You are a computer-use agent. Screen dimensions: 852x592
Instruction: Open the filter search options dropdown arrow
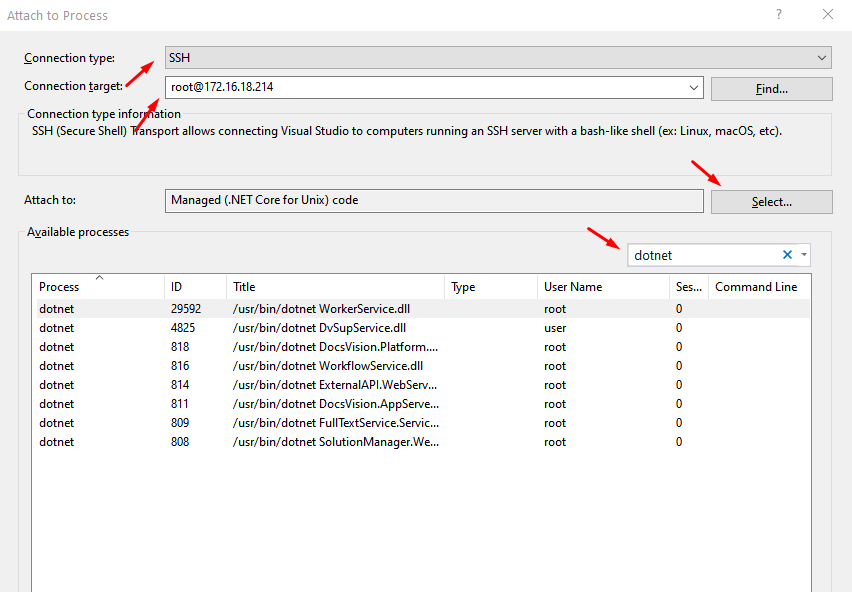[x=803, y=255]
